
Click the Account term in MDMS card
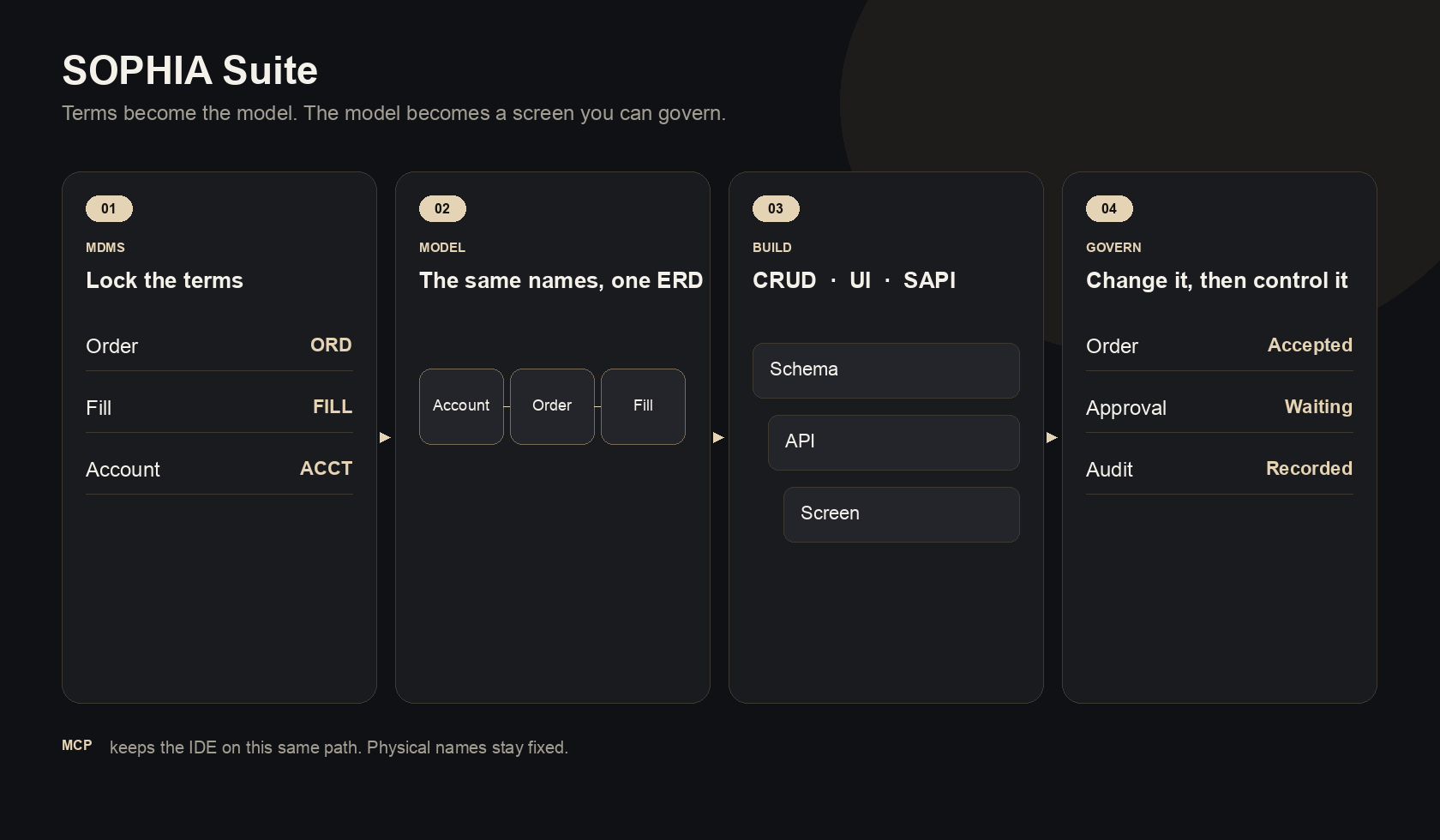point(123,470)
